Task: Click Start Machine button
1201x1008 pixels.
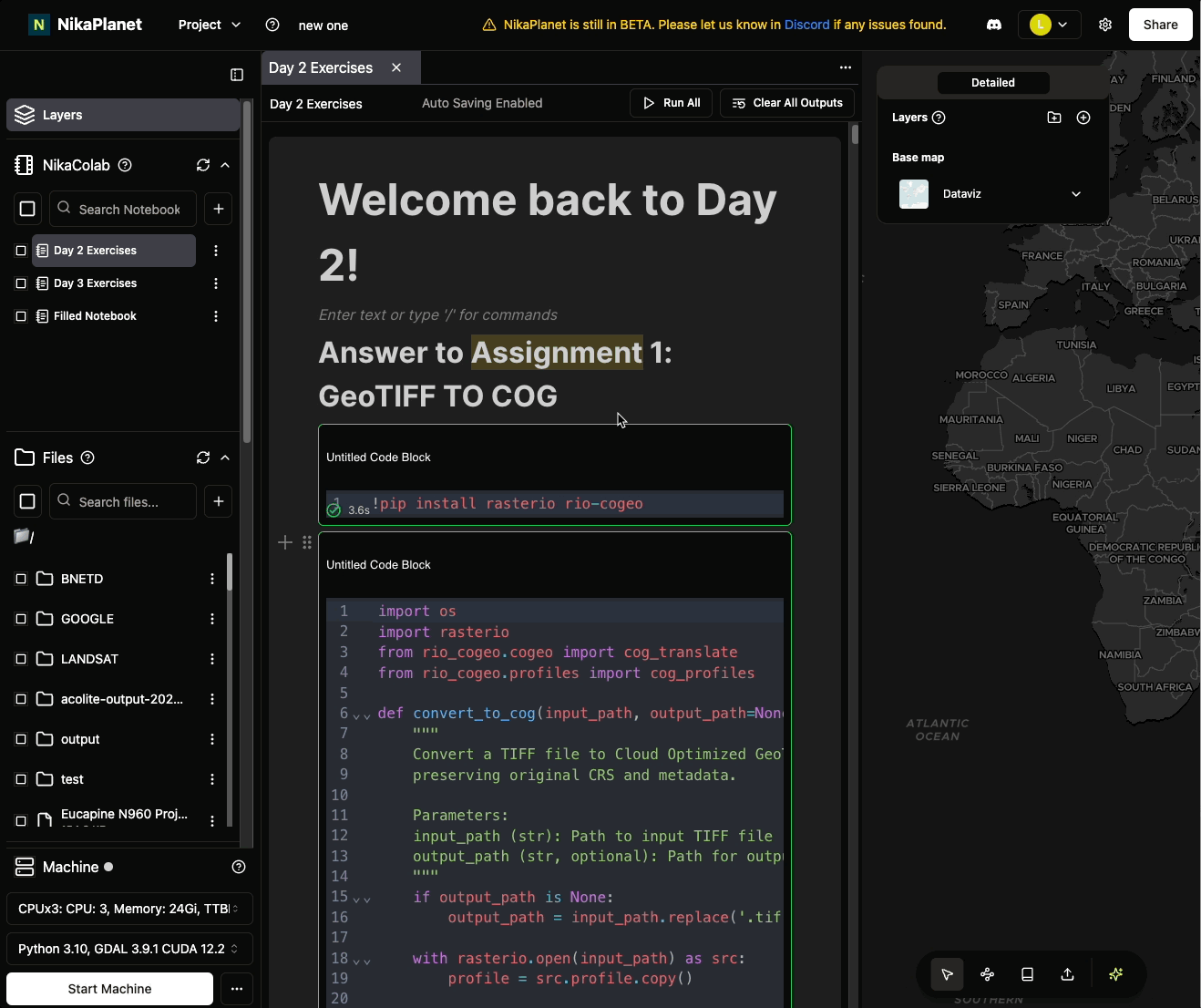Action: click(109, 989)
